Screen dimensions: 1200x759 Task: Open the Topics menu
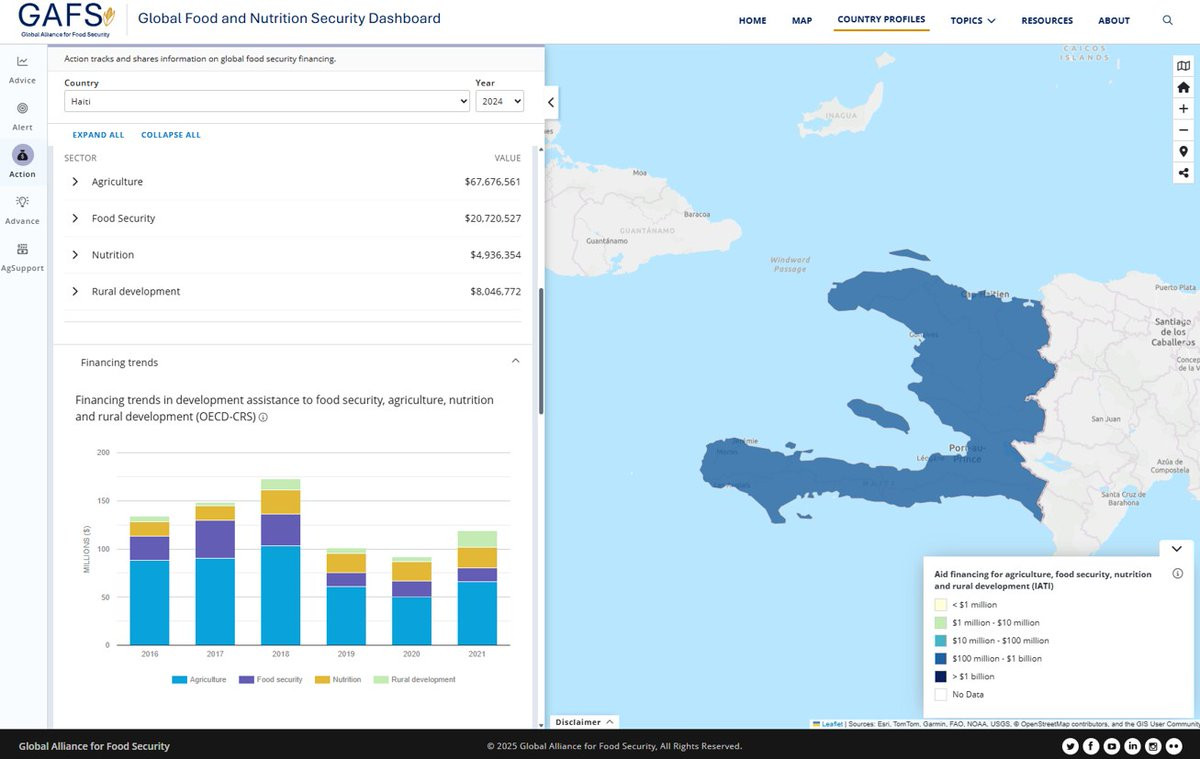pos(972,21)
